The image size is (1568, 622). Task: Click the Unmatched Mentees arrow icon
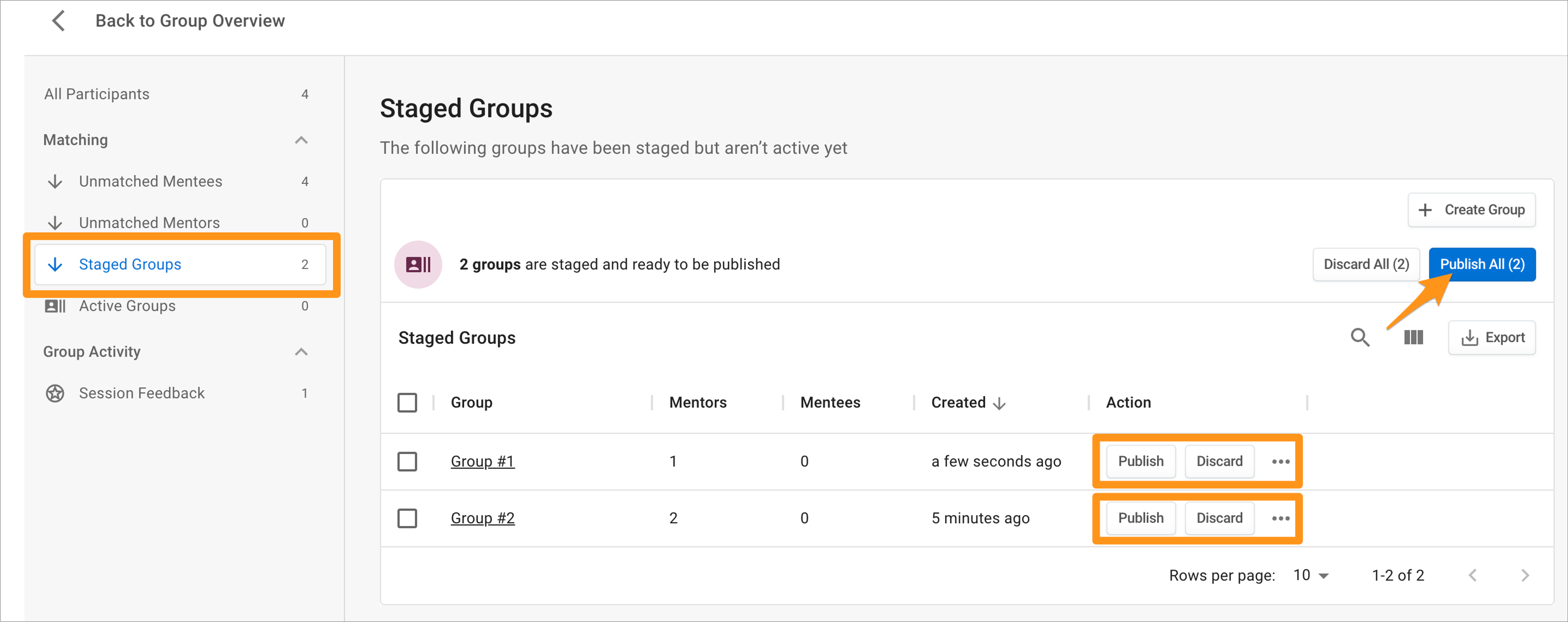pyautogui.click(x=55, y=181)
